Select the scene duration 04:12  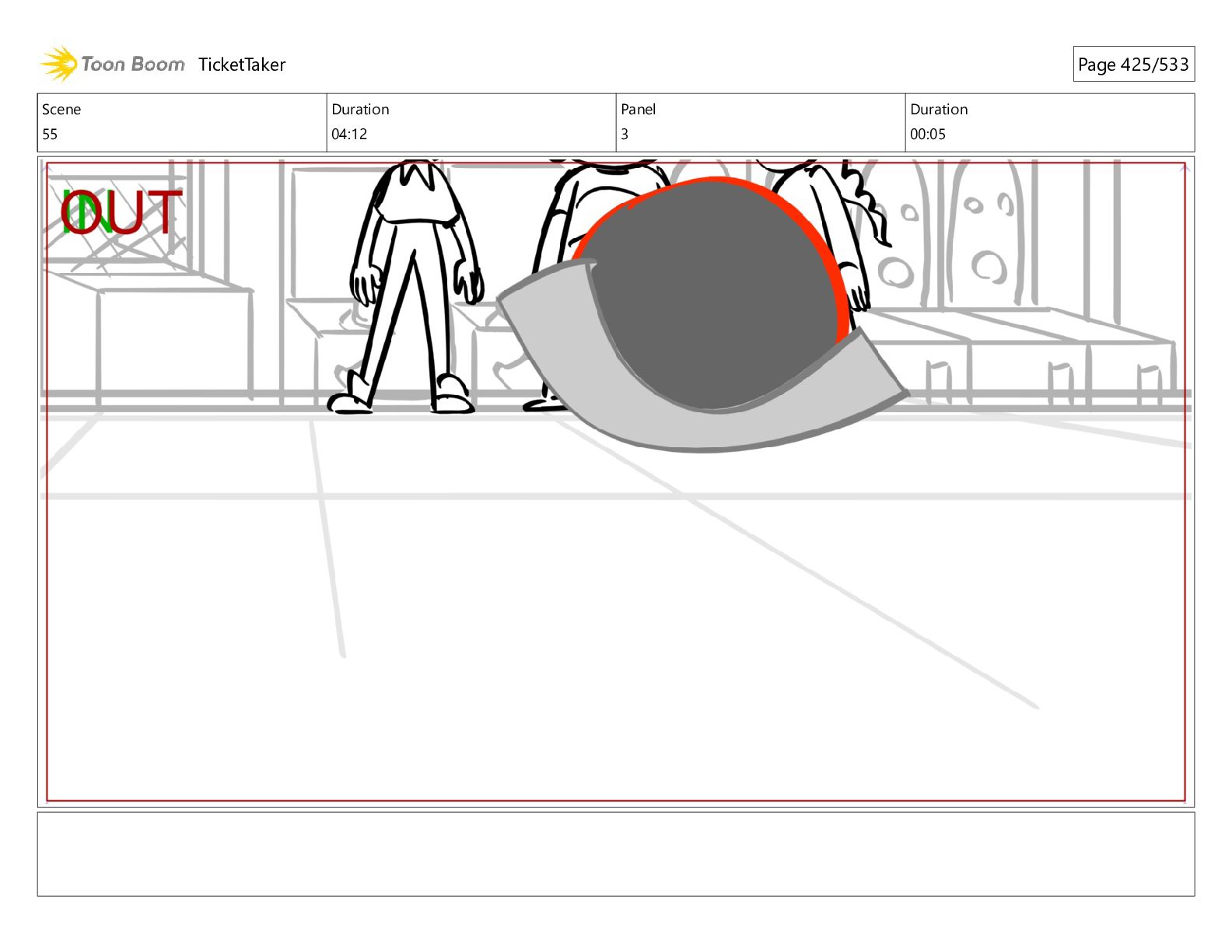pyautogui.click(x=349, y=135)
